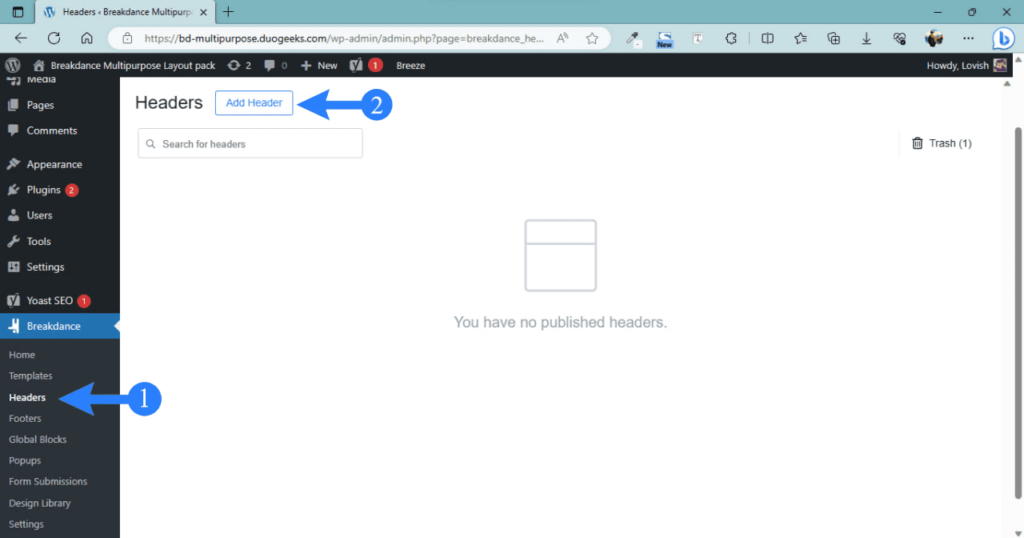Click the browser home icon

point(86,39)
